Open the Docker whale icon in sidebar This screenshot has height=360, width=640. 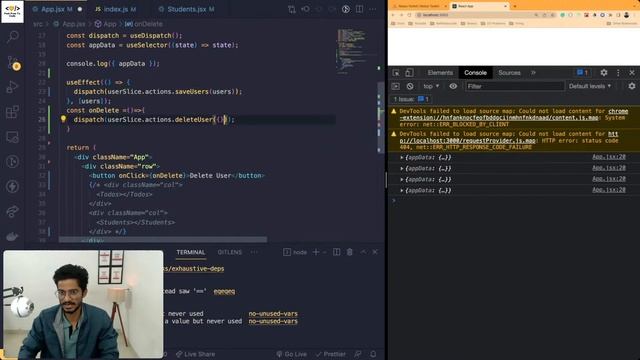[x=13, y=236]
